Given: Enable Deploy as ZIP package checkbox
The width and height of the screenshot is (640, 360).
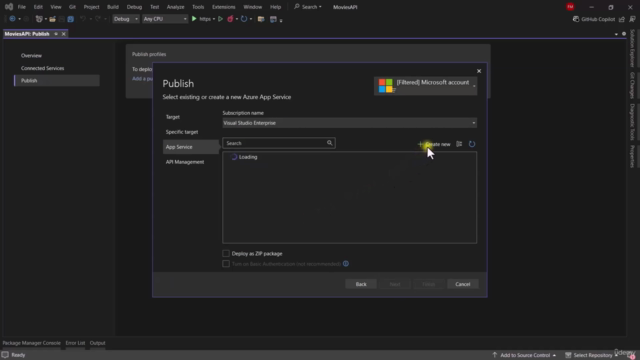Looking at the screenshot, I should (226, 253).
